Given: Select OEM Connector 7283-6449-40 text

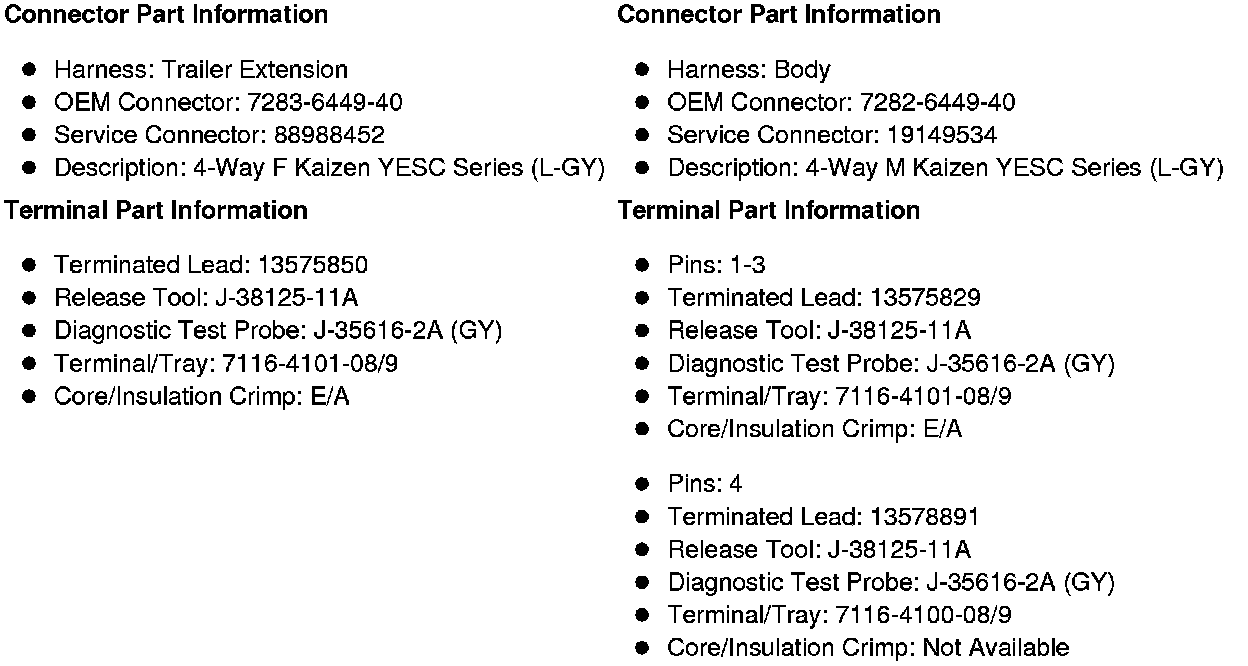Looking at the screenshot, I should [x=228, y=102].
